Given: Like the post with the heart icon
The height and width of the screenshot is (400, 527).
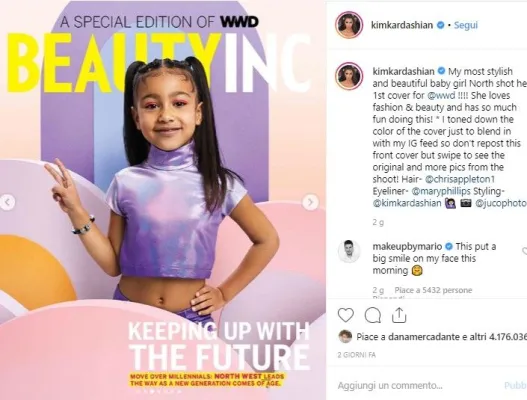Looking at the screenshot, I should (346, 315).
